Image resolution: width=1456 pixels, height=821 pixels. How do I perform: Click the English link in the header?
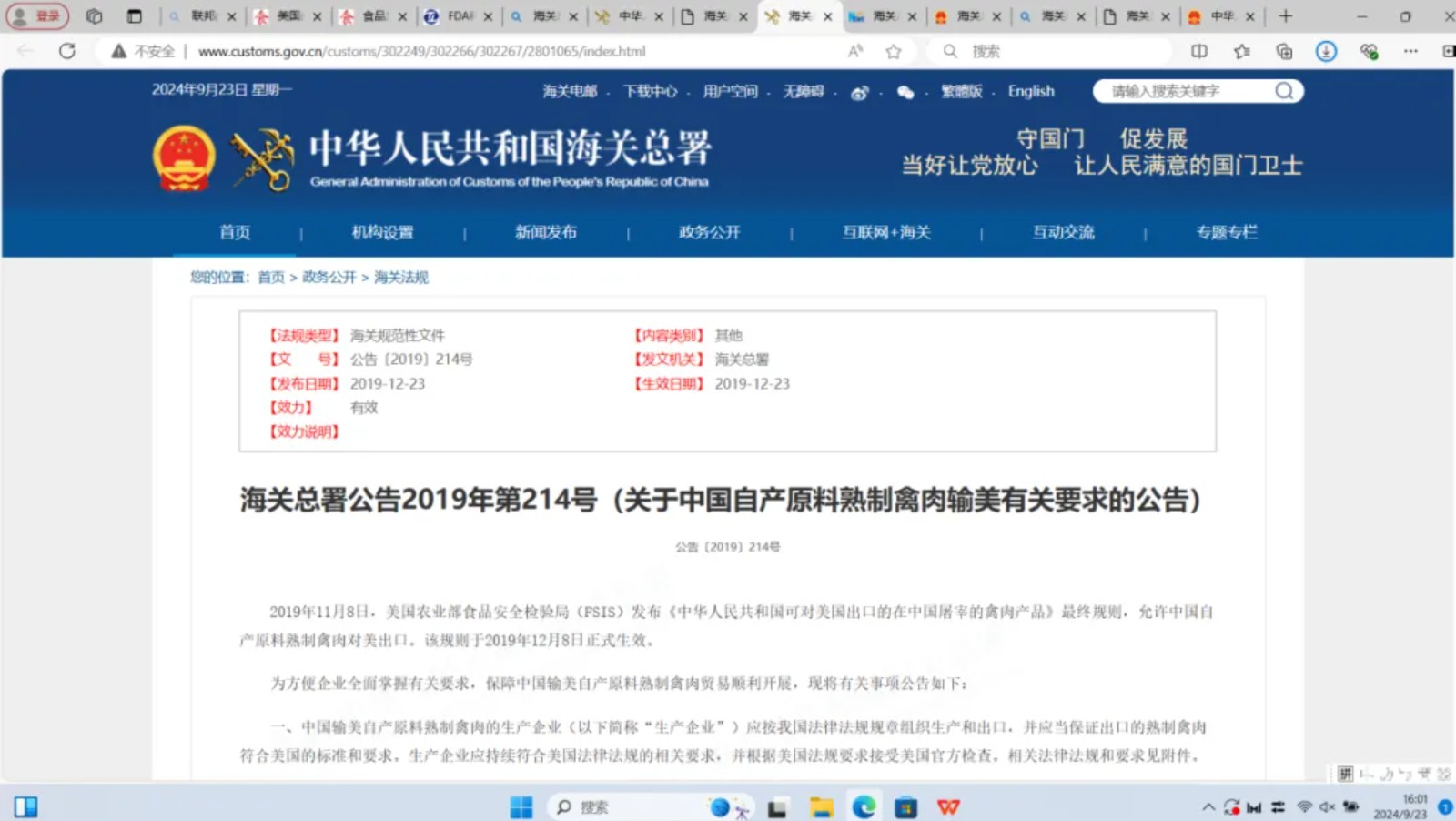click(1030, 91)
